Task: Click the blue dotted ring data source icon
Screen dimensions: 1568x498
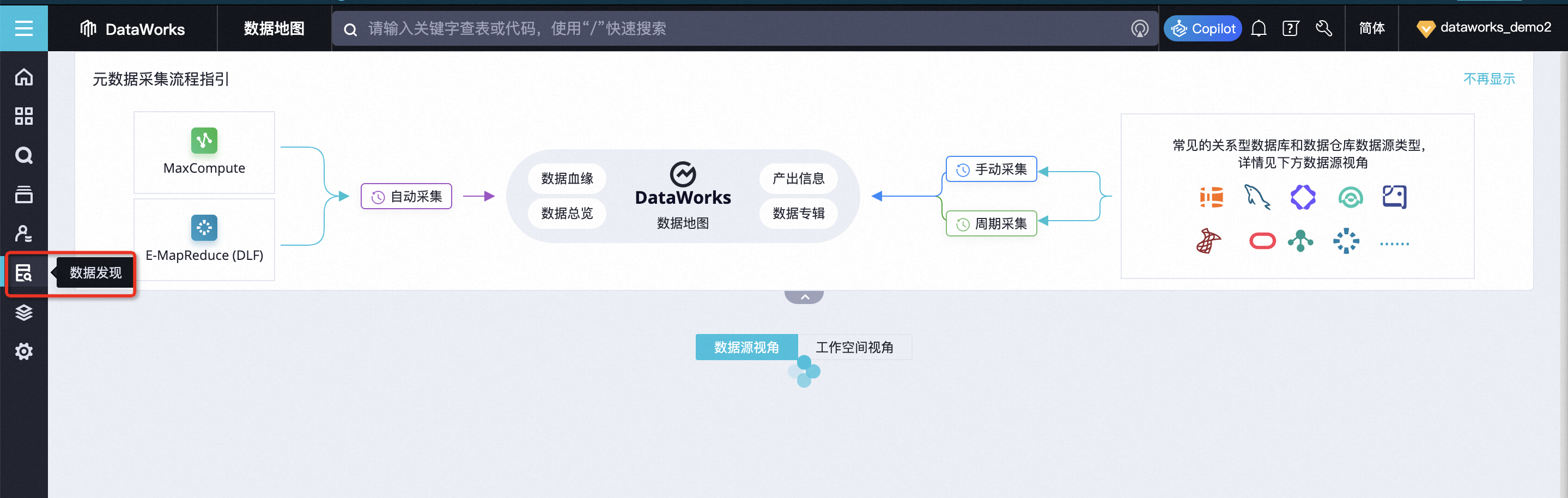Action: click(1346, 241)
